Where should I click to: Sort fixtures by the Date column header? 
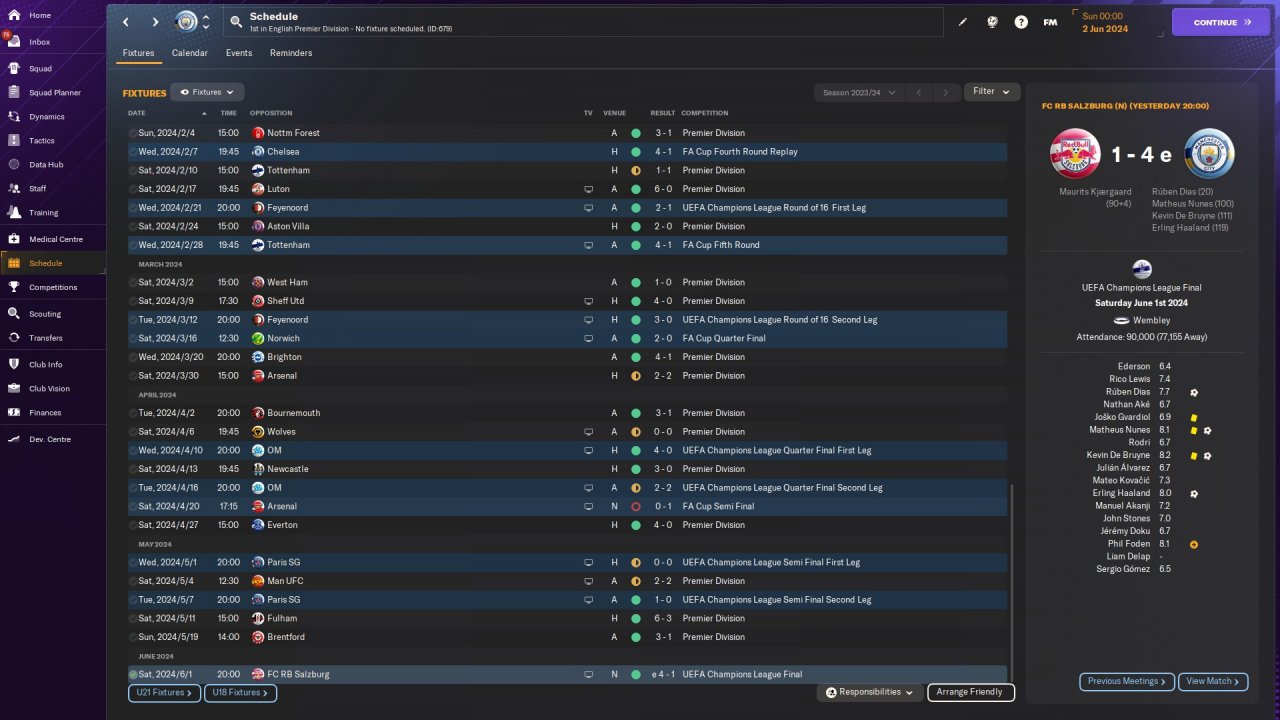click(137, 113)
